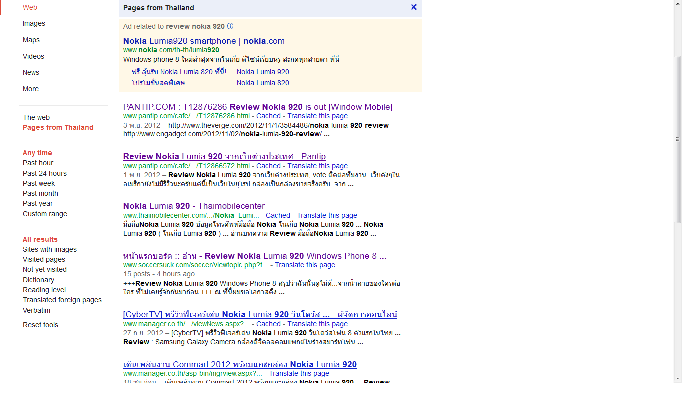Select the Web search category
This screenshot has height=404, width=685.
[x=30, y=7]
